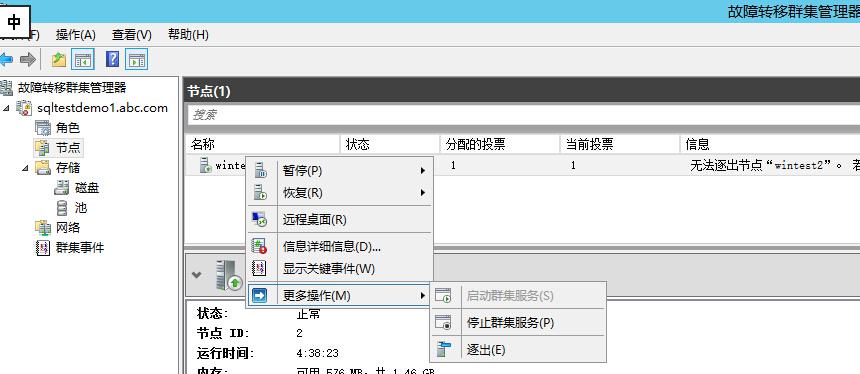The height and width of the screenshot is (374, 860).
Task: Click the 远程桌面 remote desktop icon
Action: [259, 219]
